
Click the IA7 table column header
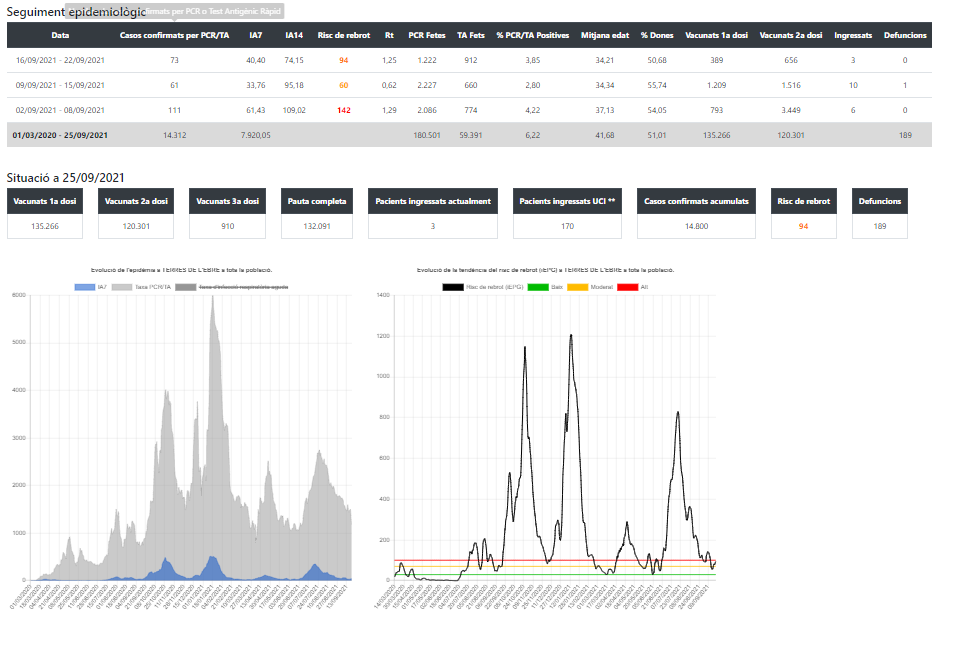(x=256, y=36)
